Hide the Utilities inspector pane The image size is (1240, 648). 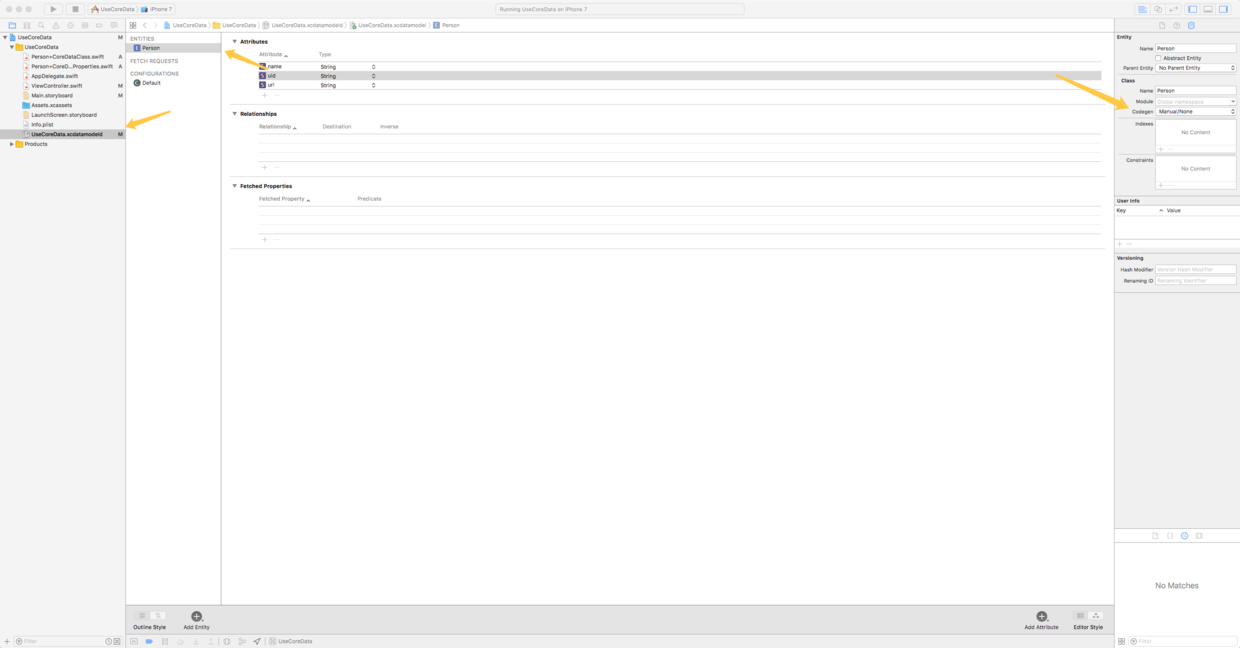1223,9
